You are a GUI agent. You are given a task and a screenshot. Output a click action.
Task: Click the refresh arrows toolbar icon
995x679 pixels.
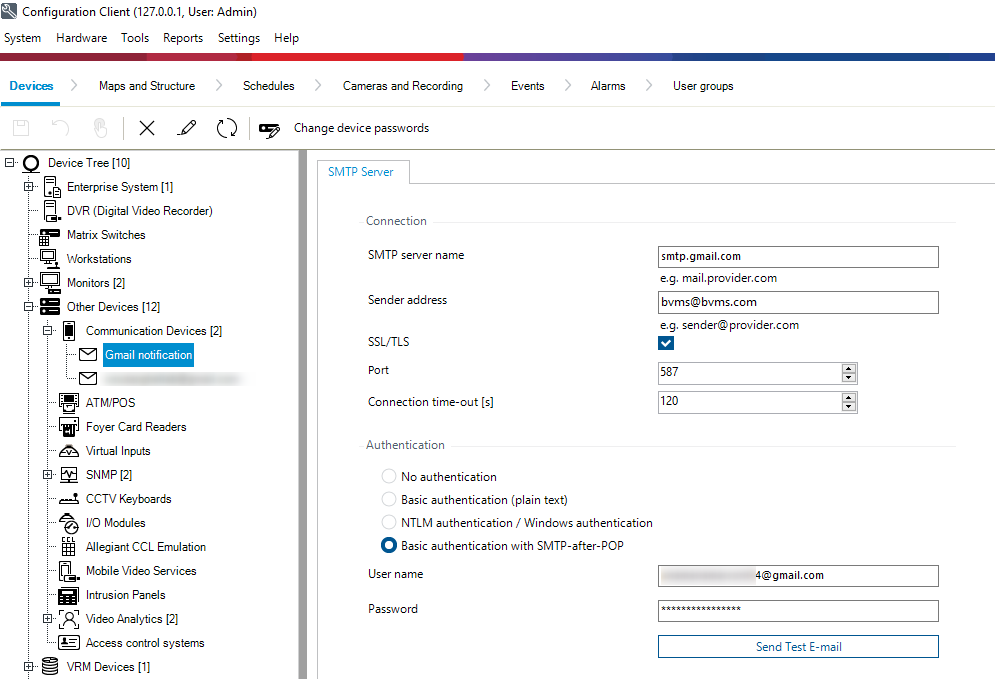tap(227, 128)
